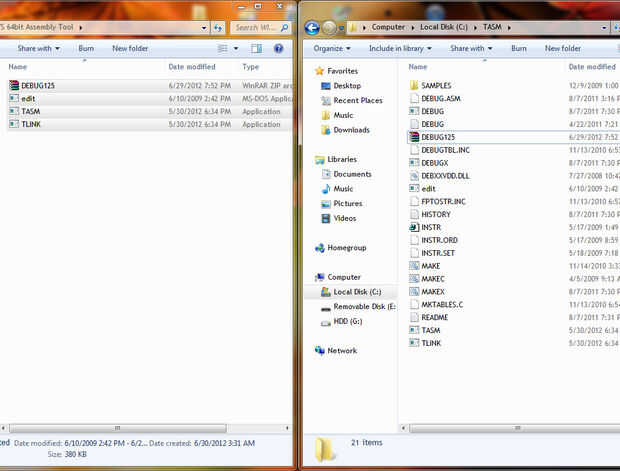Open Recent Places in Favorites
Viewport: 620px width, 471px height.
(352, 100)
